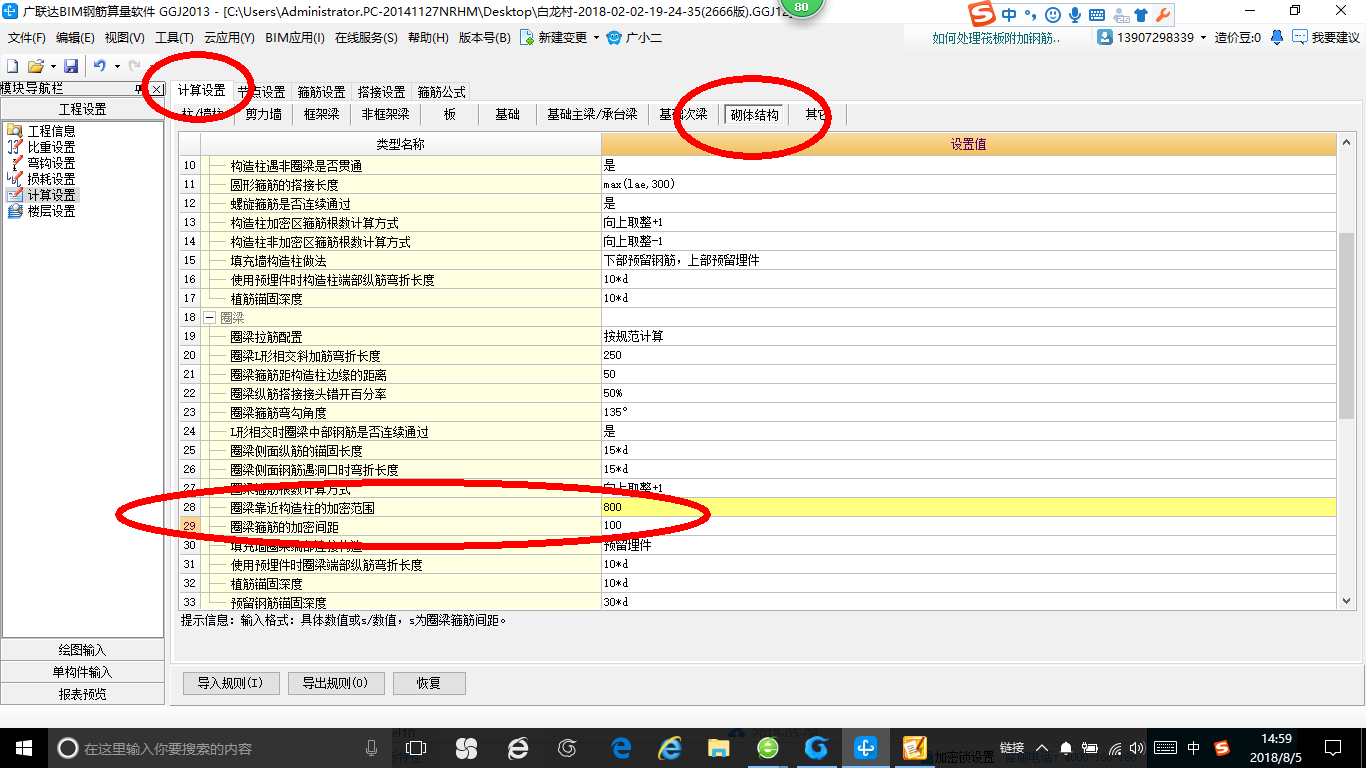The image size is (1366, 768).
Task: Open the 版本号(B) menu
Action: coord(484,38)
